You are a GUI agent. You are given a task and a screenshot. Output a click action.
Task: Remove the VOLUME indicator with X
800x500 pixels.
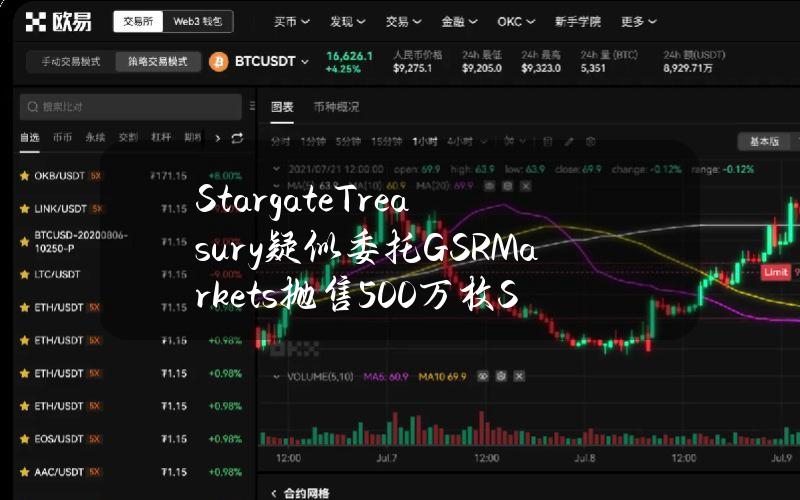click(x=519, y=377)
